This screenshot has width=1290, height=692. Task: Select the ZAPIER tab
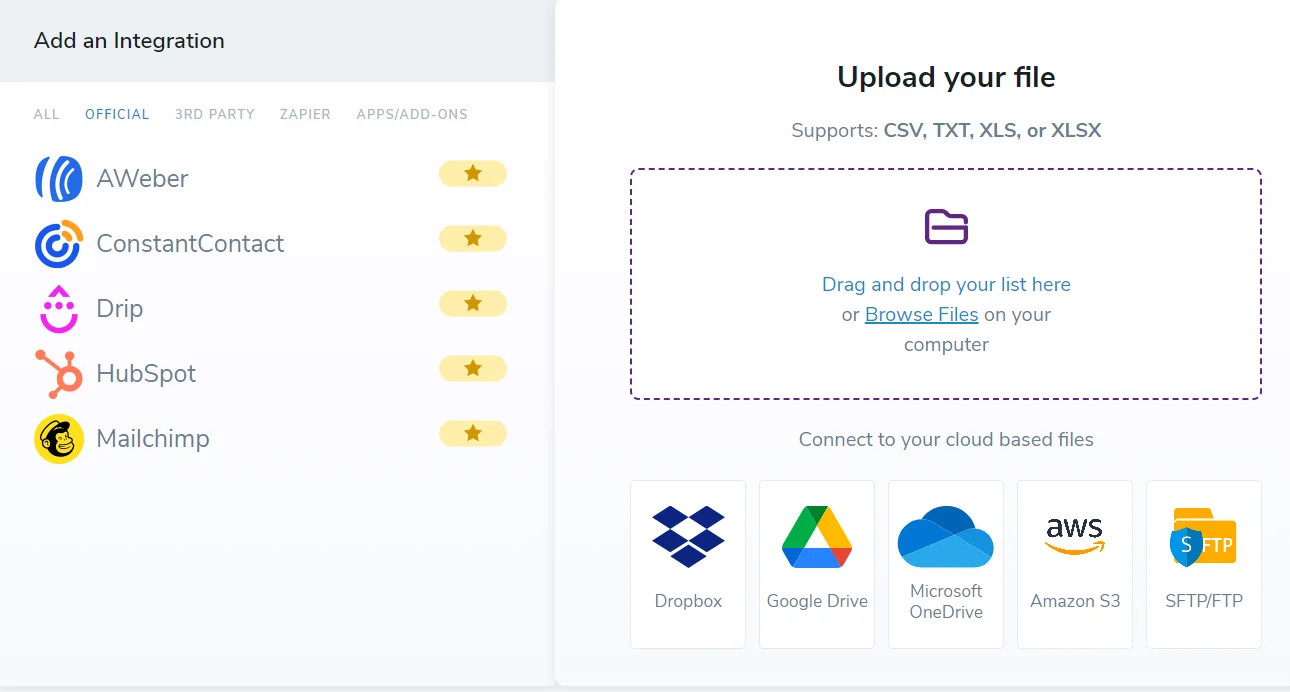(x=305, y=114)
